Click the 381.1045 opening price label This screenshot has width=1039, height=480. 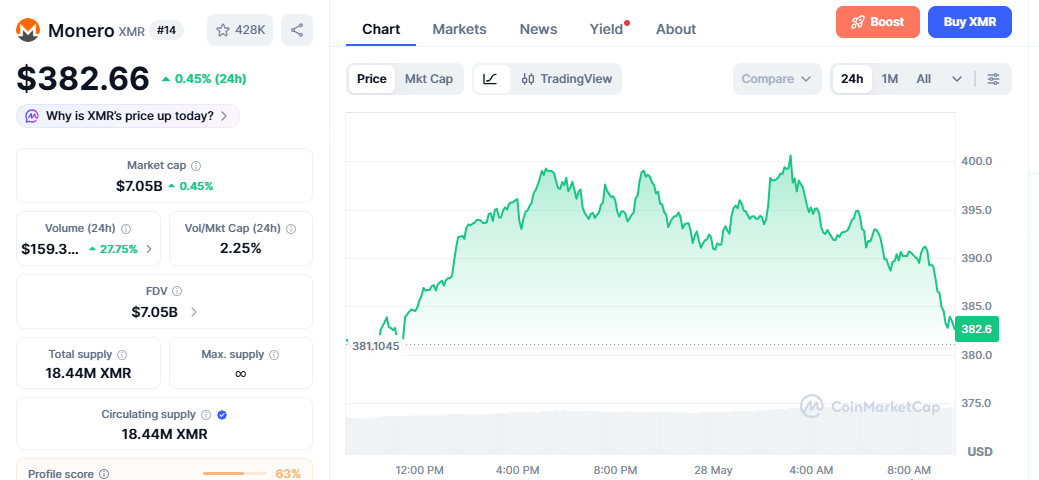(x=376, y=345)
